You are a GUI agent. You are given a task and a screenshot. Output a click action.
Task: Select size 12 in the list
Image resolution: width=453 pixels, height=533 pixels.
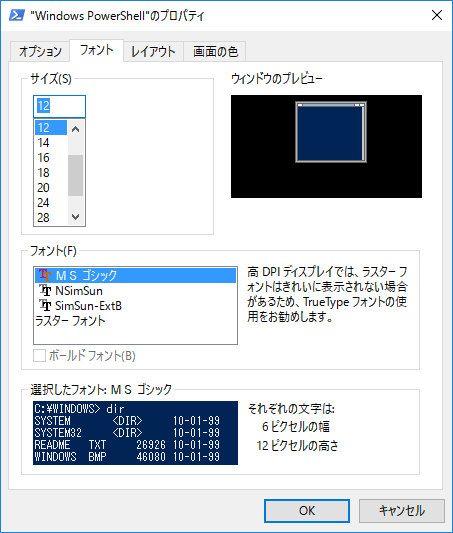pos(51,127)
